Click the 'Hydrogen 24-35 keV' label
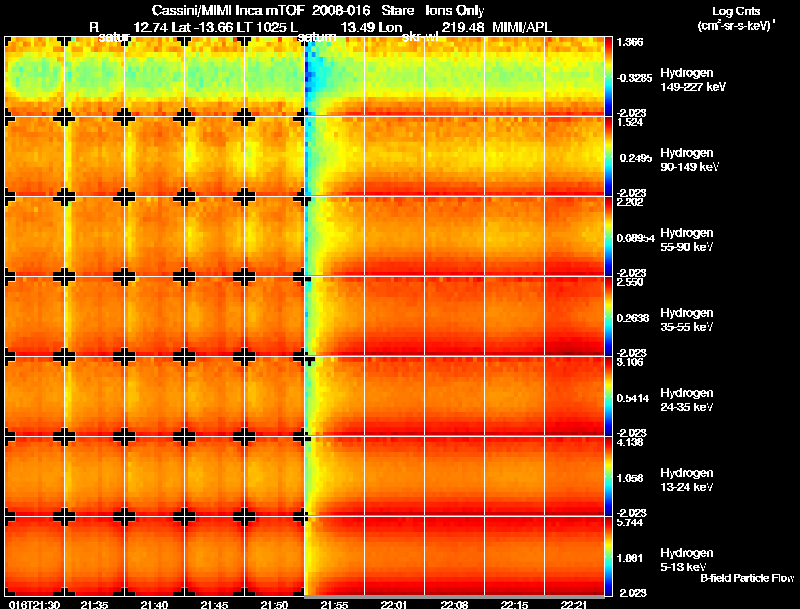 pyautogui.click(x=687, y=400)
